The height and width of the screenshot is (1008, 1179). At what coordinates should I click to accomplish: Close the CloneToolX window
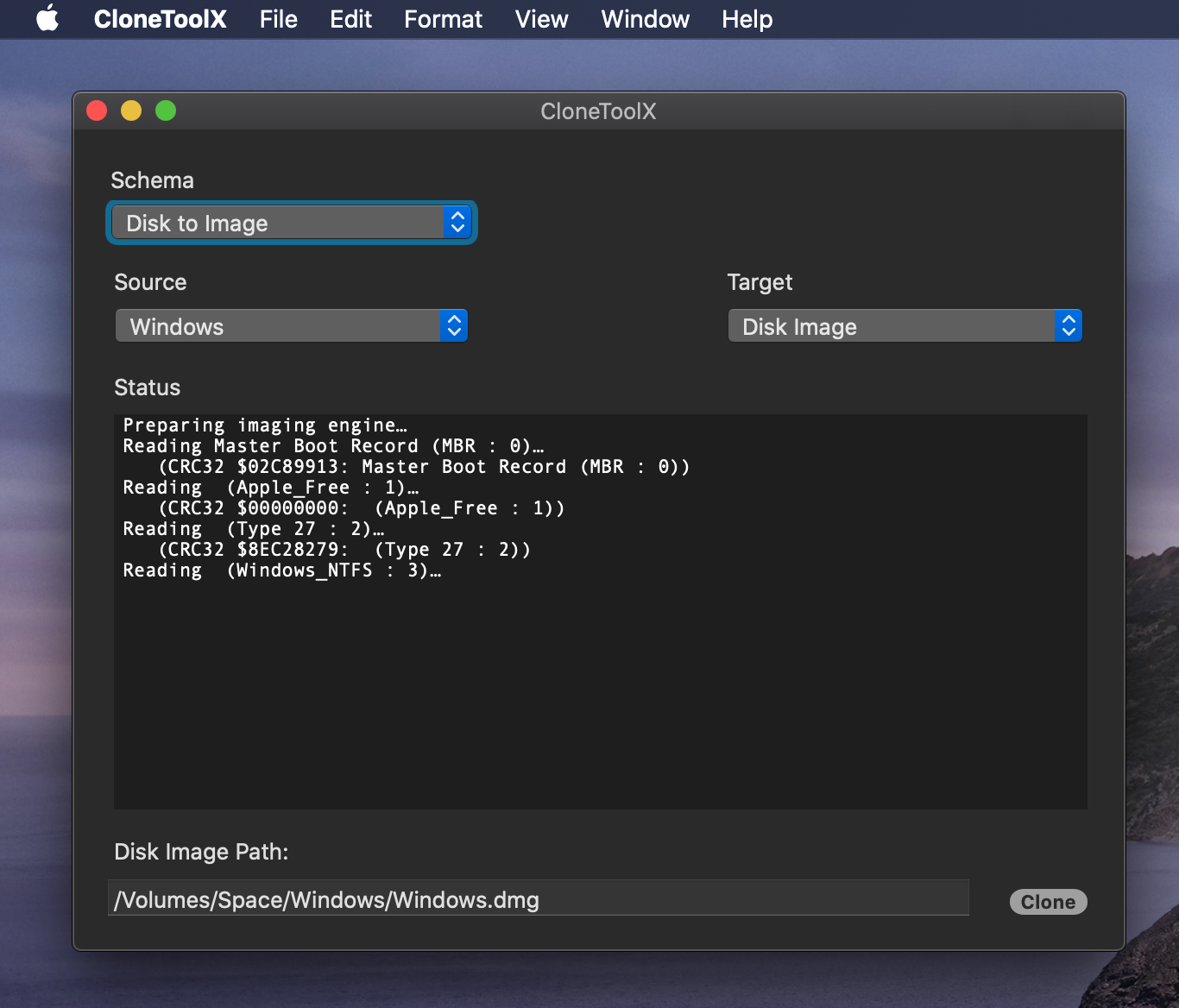[97, 110]
